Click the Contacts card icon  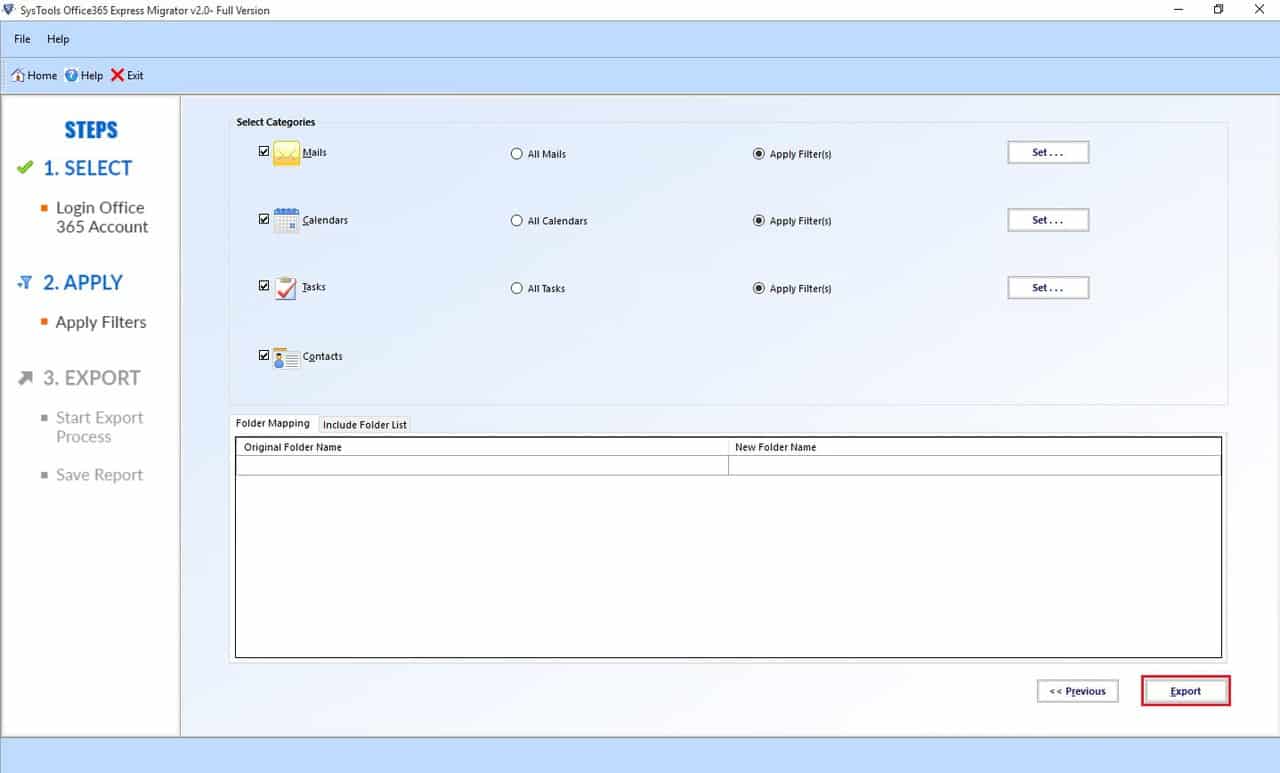[x=286, y=357]
